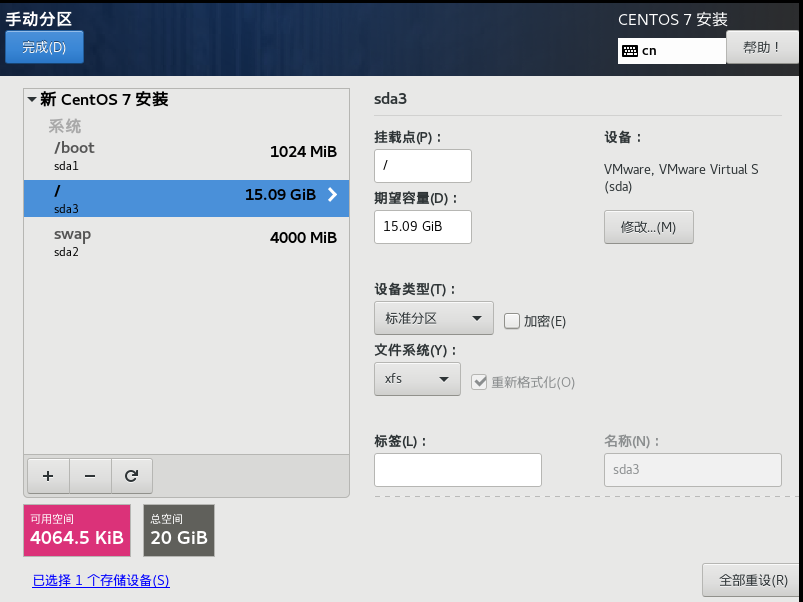Click the 4000 MiB size of swap
Viewport: 803px width, 602px height.
pos(303,238)
